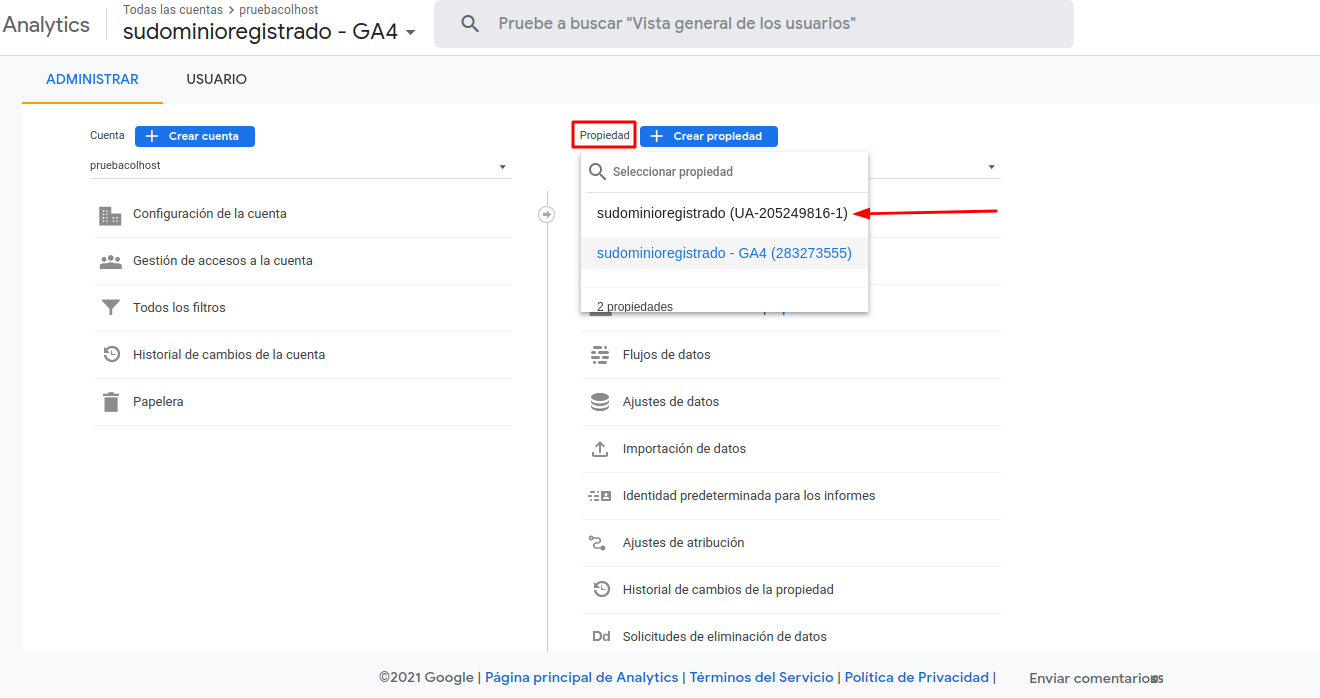
Task: Click the 2 propiedades count text
Action: point(635,307)
